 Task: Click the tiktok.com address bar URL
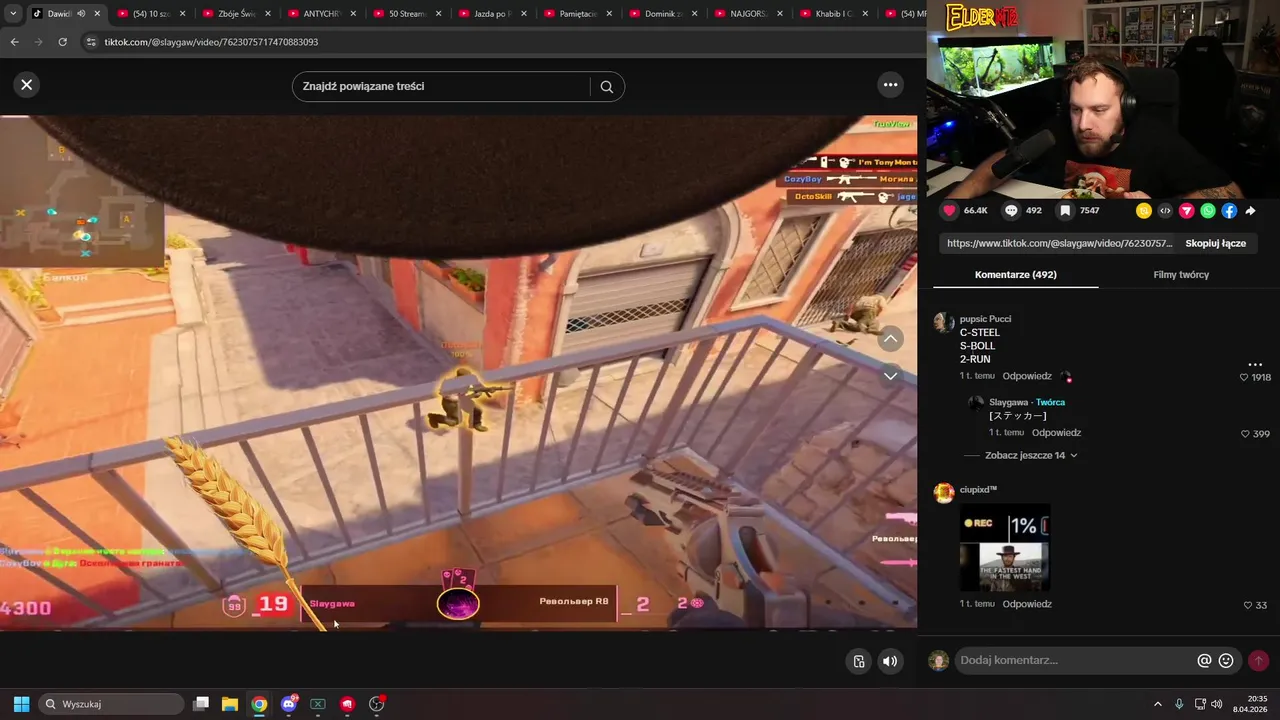[x=211, y=42]
